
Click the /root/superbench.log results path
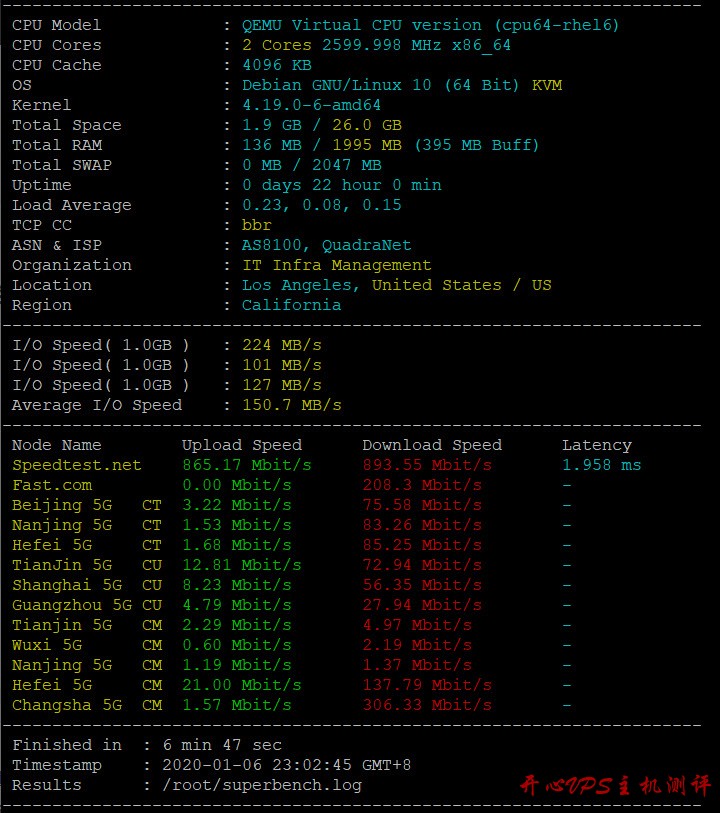pos(261,785)
